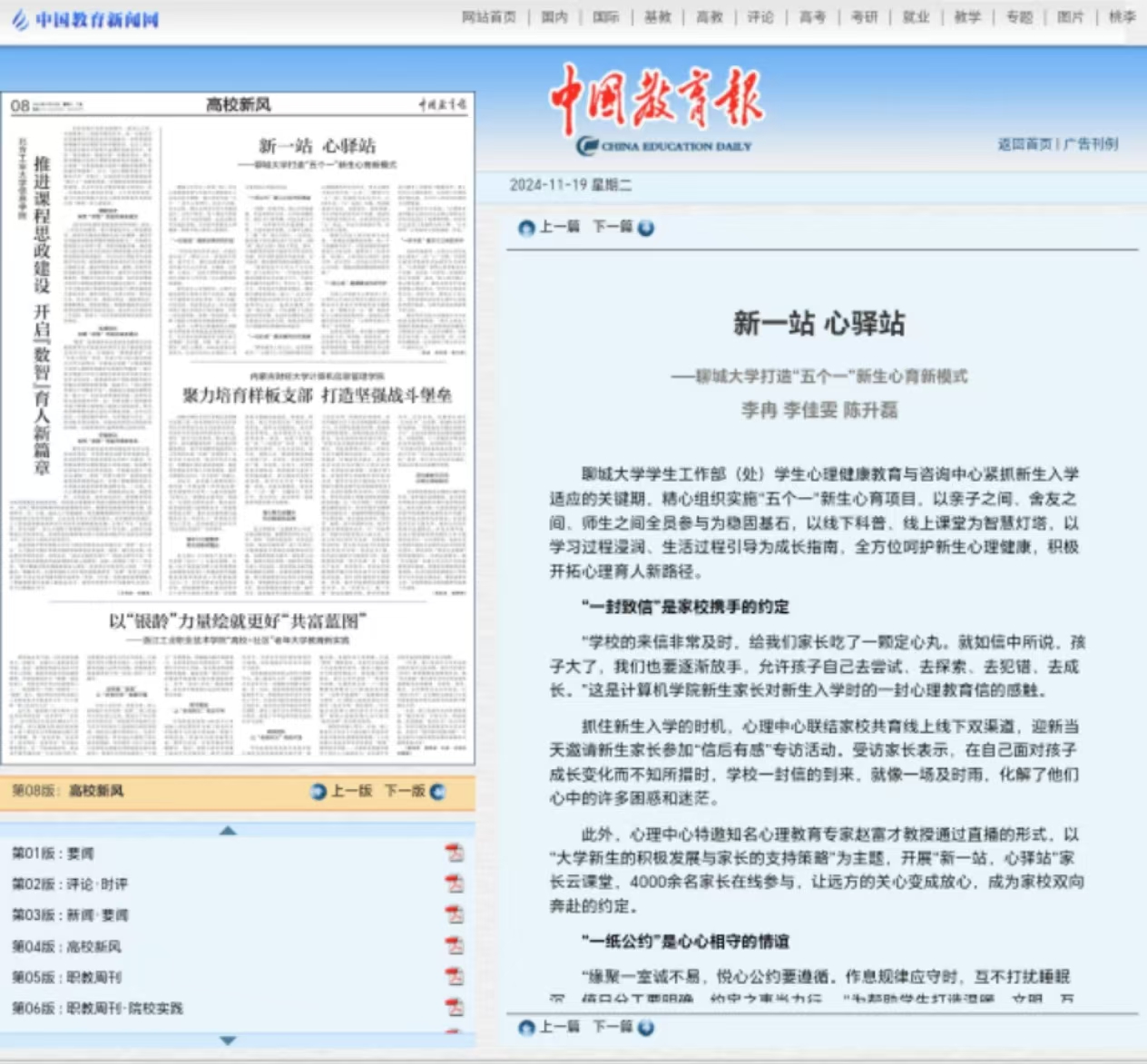Click the author line 李冉 李佳雯 陈升磊
Image resolution: width=1147 pixels, height=1064 pixels.
click(819, 410)
